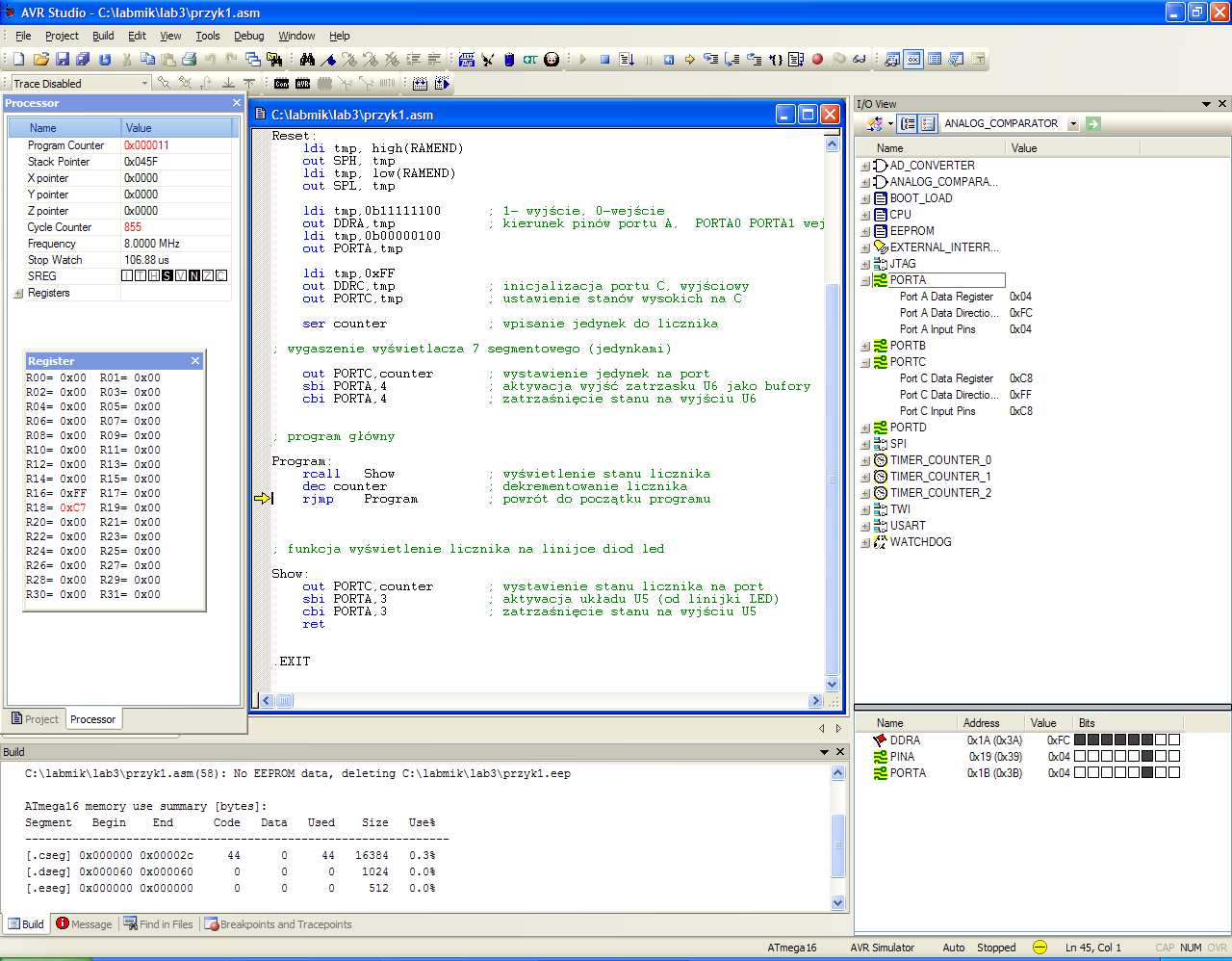Click the Step Over icon
This screenshot has width=1232, height=961.
732,60
